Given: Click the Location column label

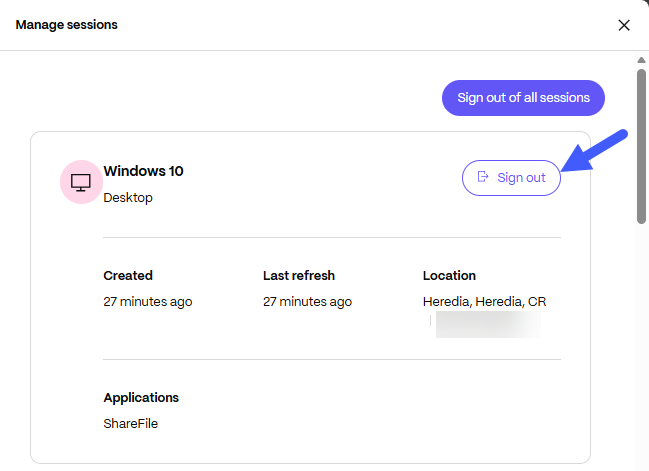Looking at the screenshot, I should point(449,275).
